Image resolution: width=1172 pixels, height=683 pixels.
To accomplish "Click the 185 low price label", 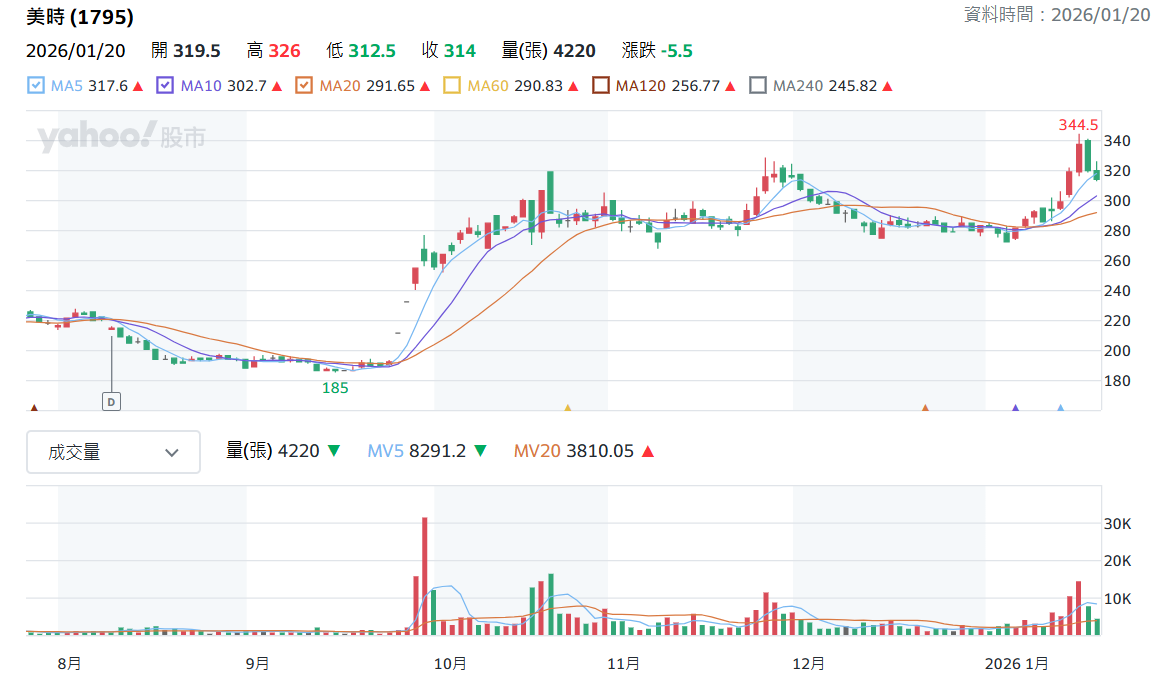I will (x=335, y=388).
